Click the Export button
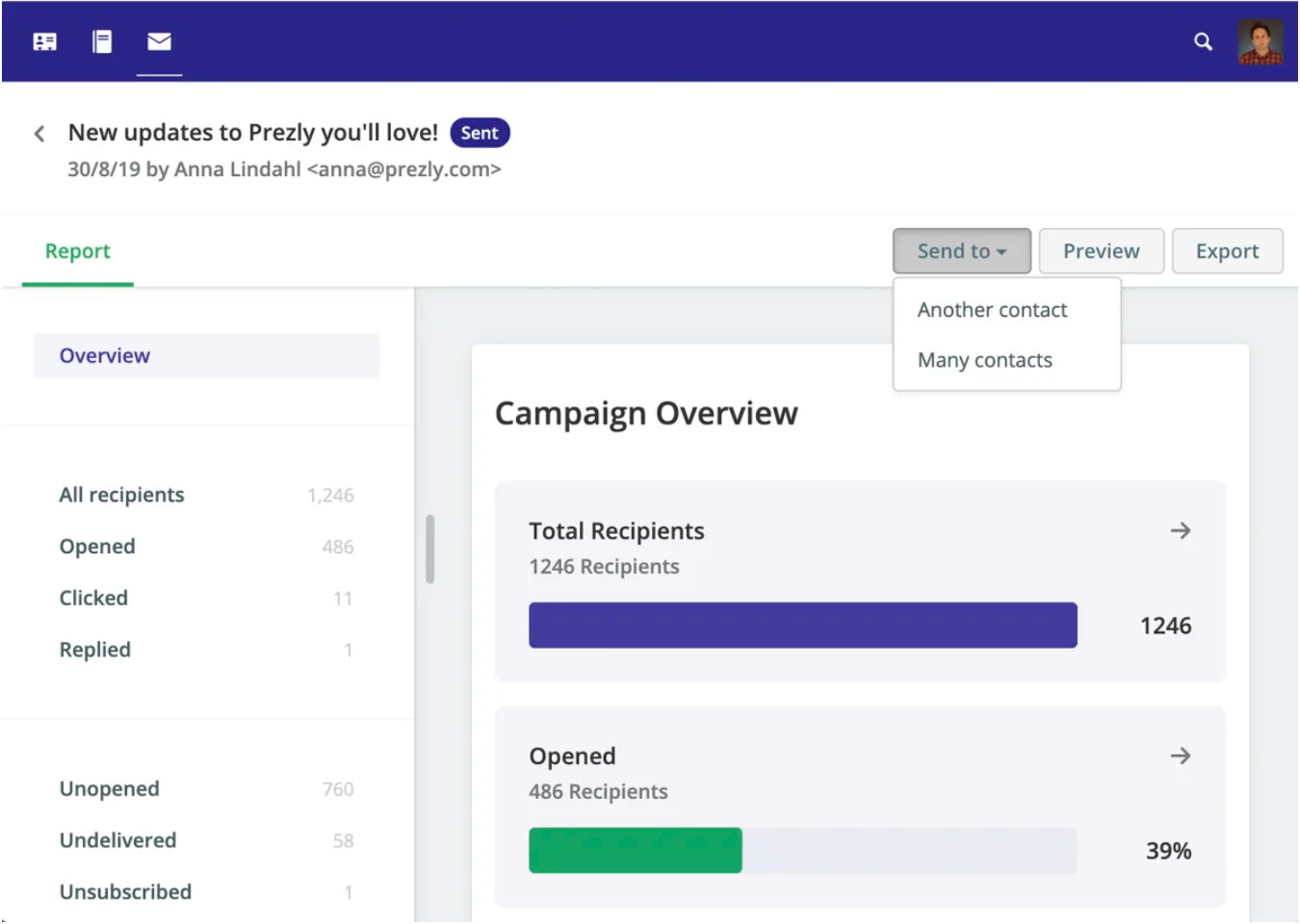The width and height of the screenshot is (1300, 924). pos(1227,251)
